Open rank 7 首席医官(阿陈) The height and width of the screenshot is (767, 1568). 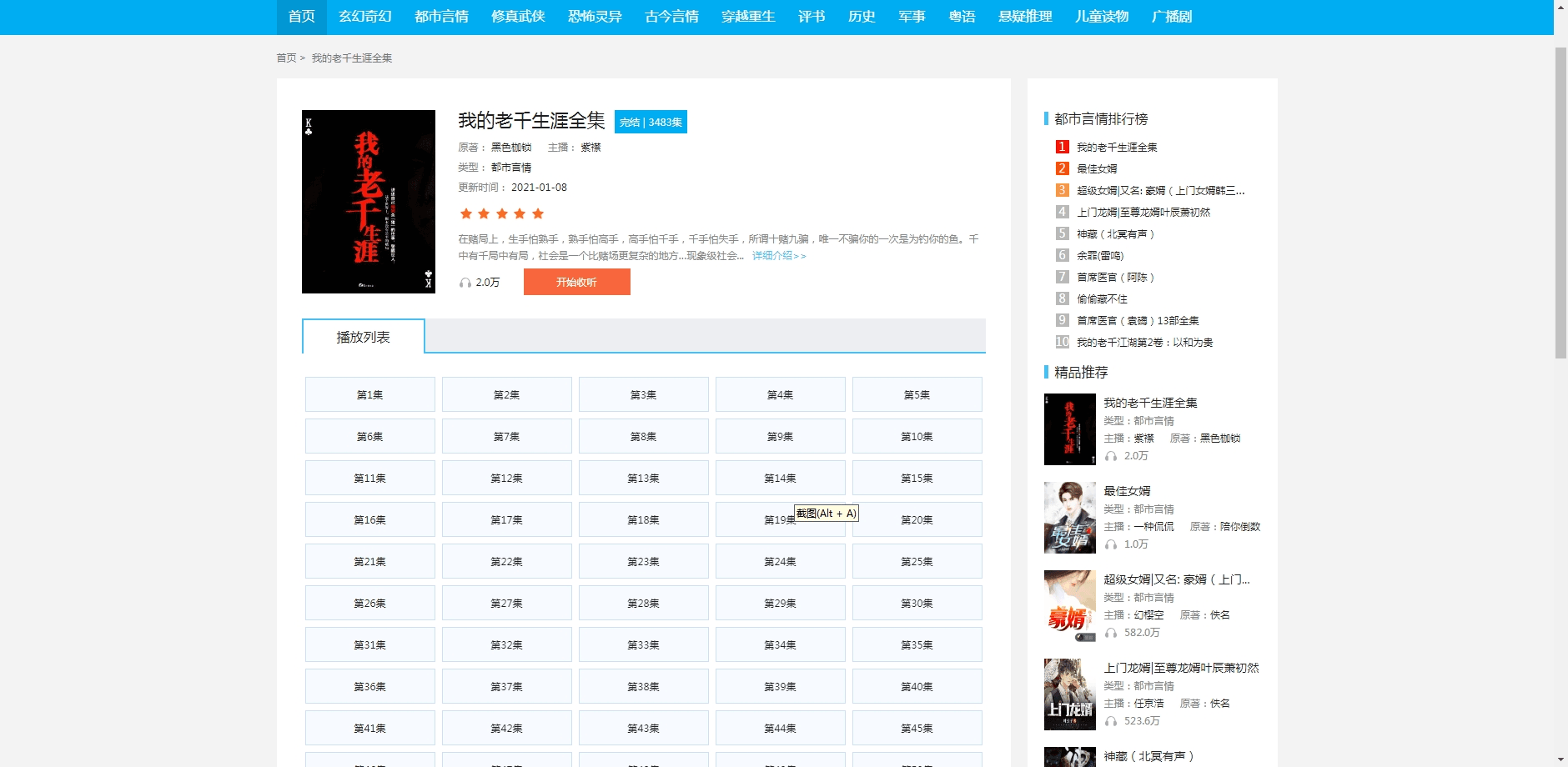(x=1116, y=278)
